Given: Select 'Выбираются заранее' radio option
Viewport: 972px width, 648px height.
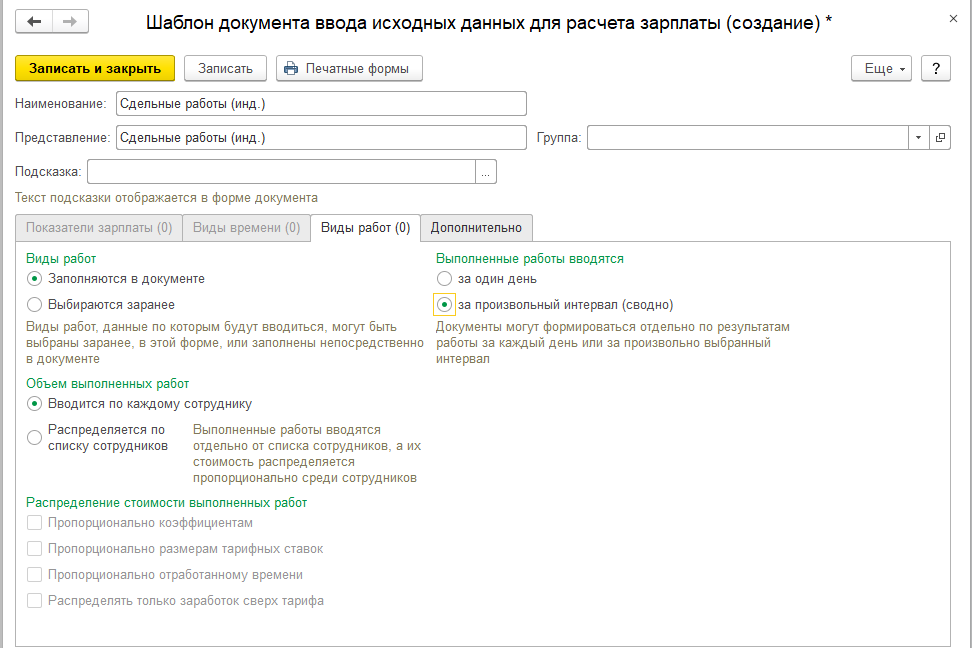Looking at the screenshot, I should [35, 304].
